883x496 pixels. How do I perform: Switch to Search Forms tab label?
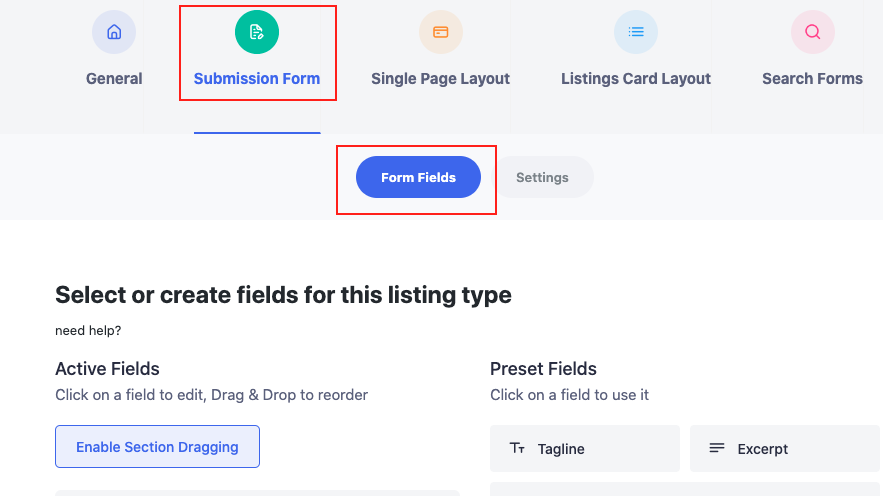812,78
